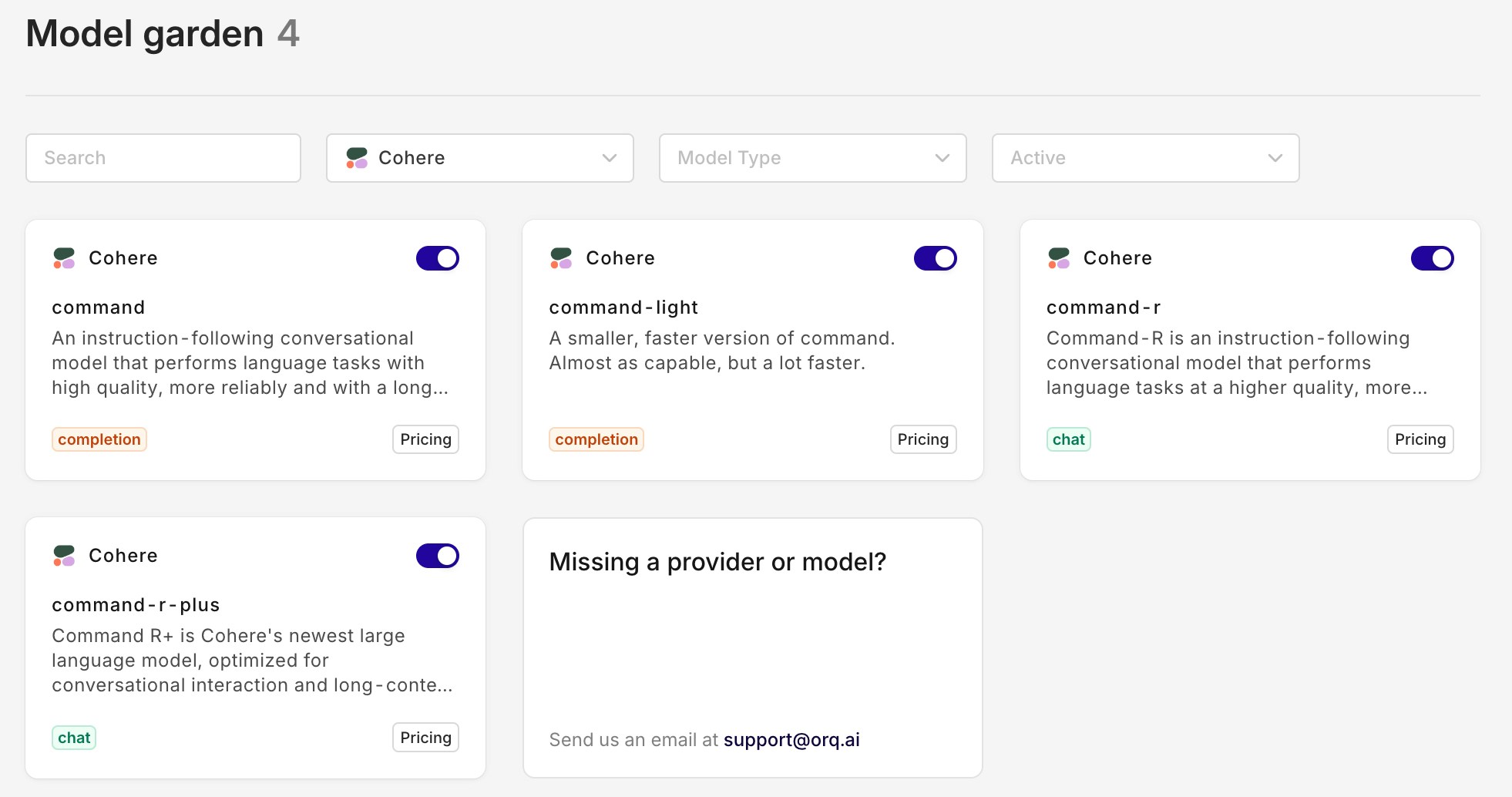Focus the Search input field
Viewport: 1512px width, 797px height.
163,158
